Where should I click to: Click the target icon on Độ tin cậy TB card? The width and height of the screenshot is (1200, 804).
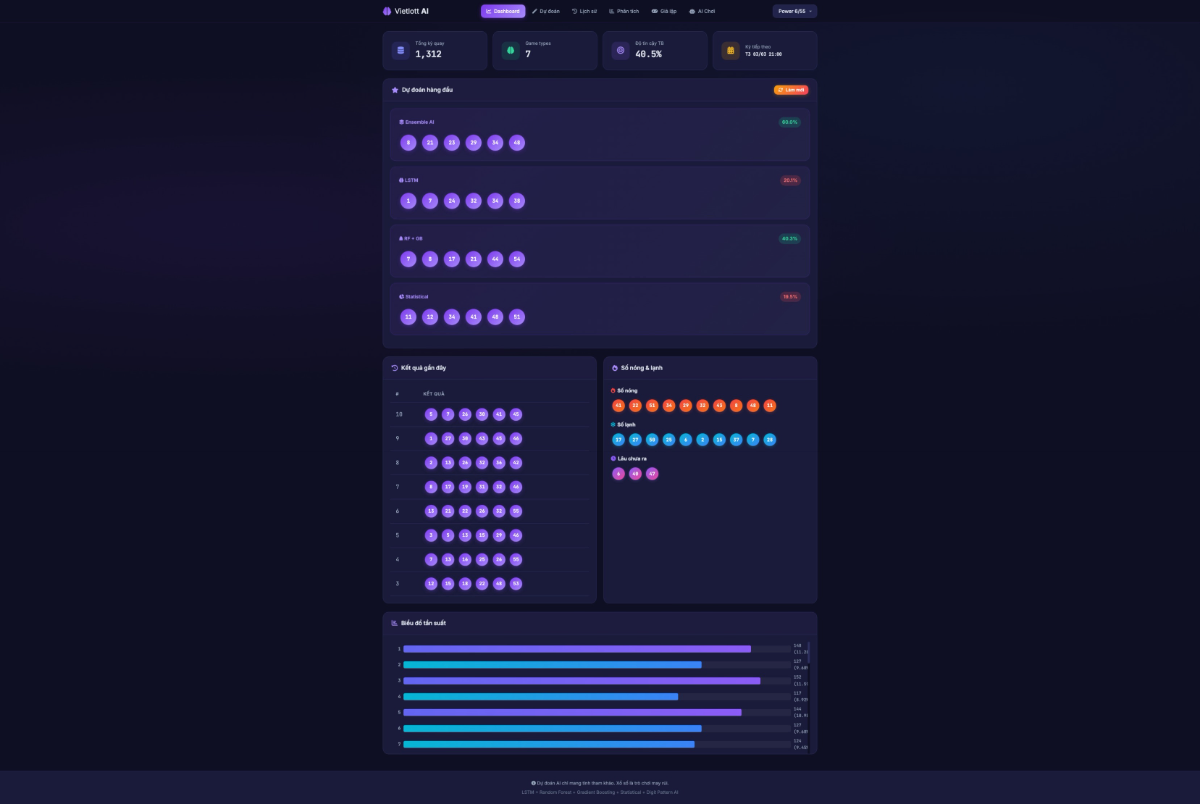click(x=620, y=50)
